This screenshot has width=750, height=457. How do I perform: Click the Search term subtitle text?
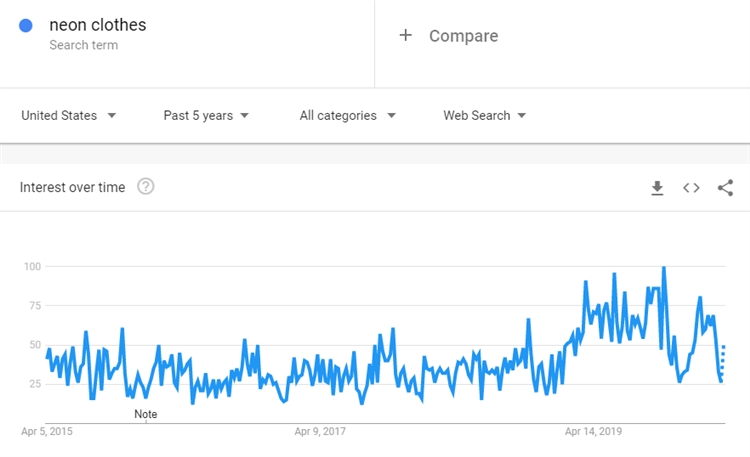83,45
